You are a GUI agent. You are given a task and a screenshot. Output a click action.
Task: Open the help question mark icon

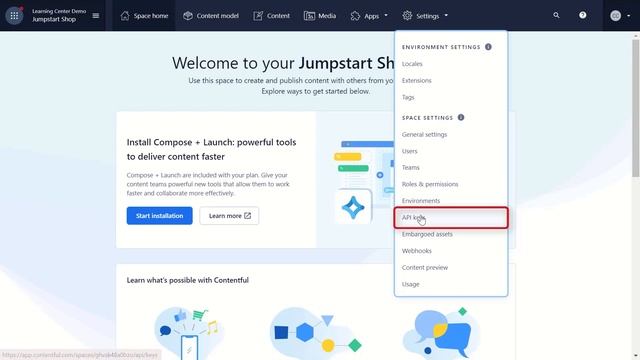point(582,15)
